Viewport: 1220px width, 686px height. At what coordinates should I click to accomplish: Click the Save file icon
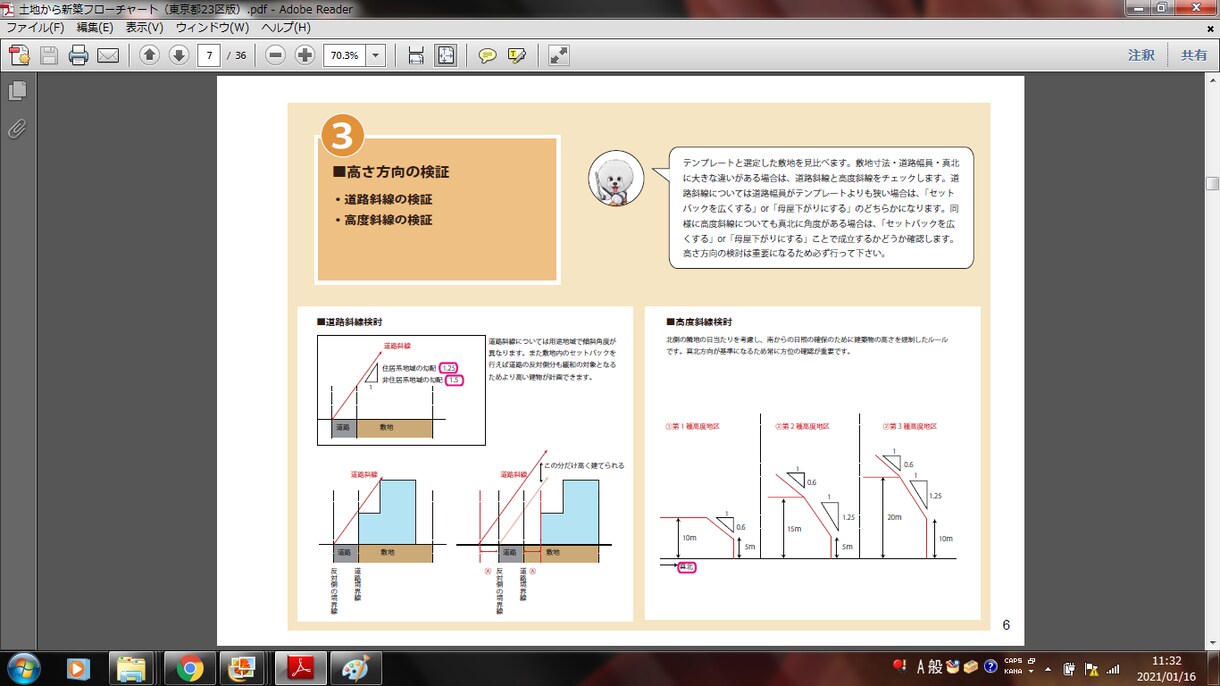(49, 55)
